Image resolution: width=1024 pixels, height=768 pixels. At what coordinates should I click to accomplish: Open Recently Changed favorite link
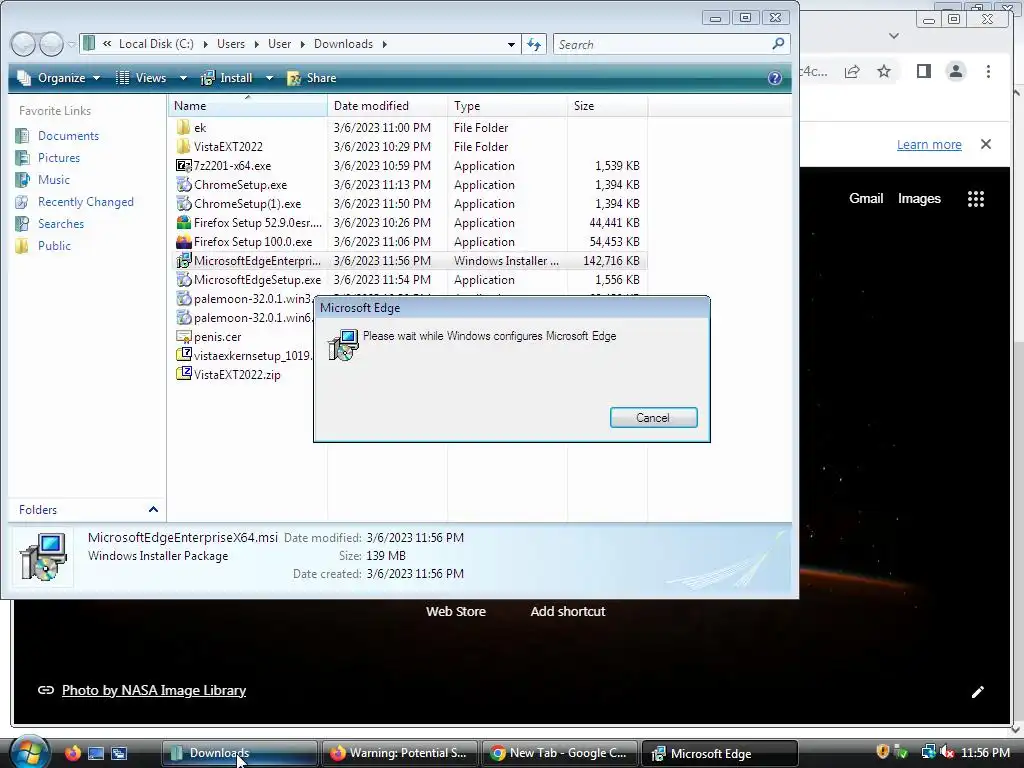click(86, 202)
